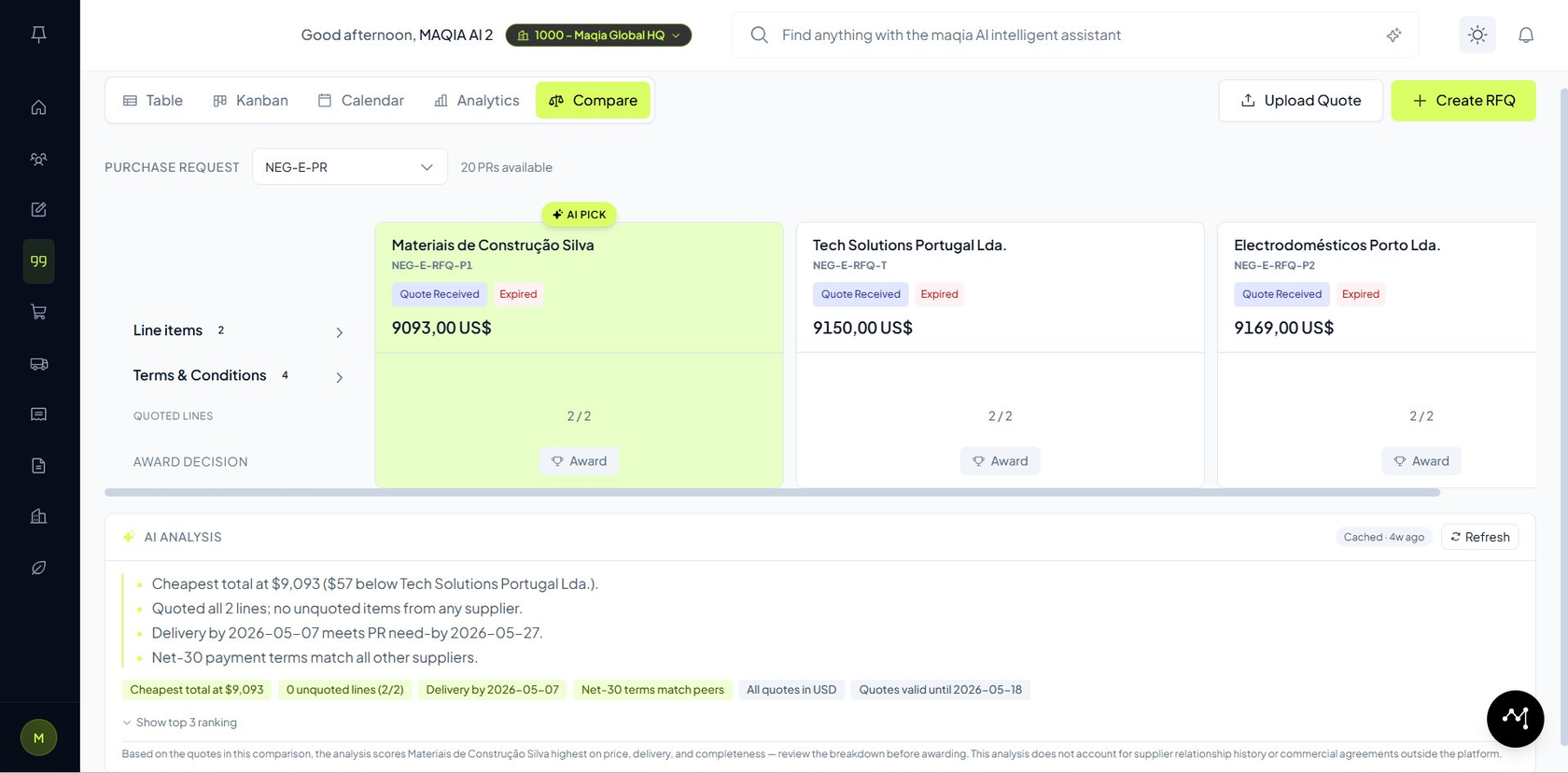Click the NEG-E-RFQ-P1 reference
The height and width of the screenshot is (773, 1568).
(432, 265)
